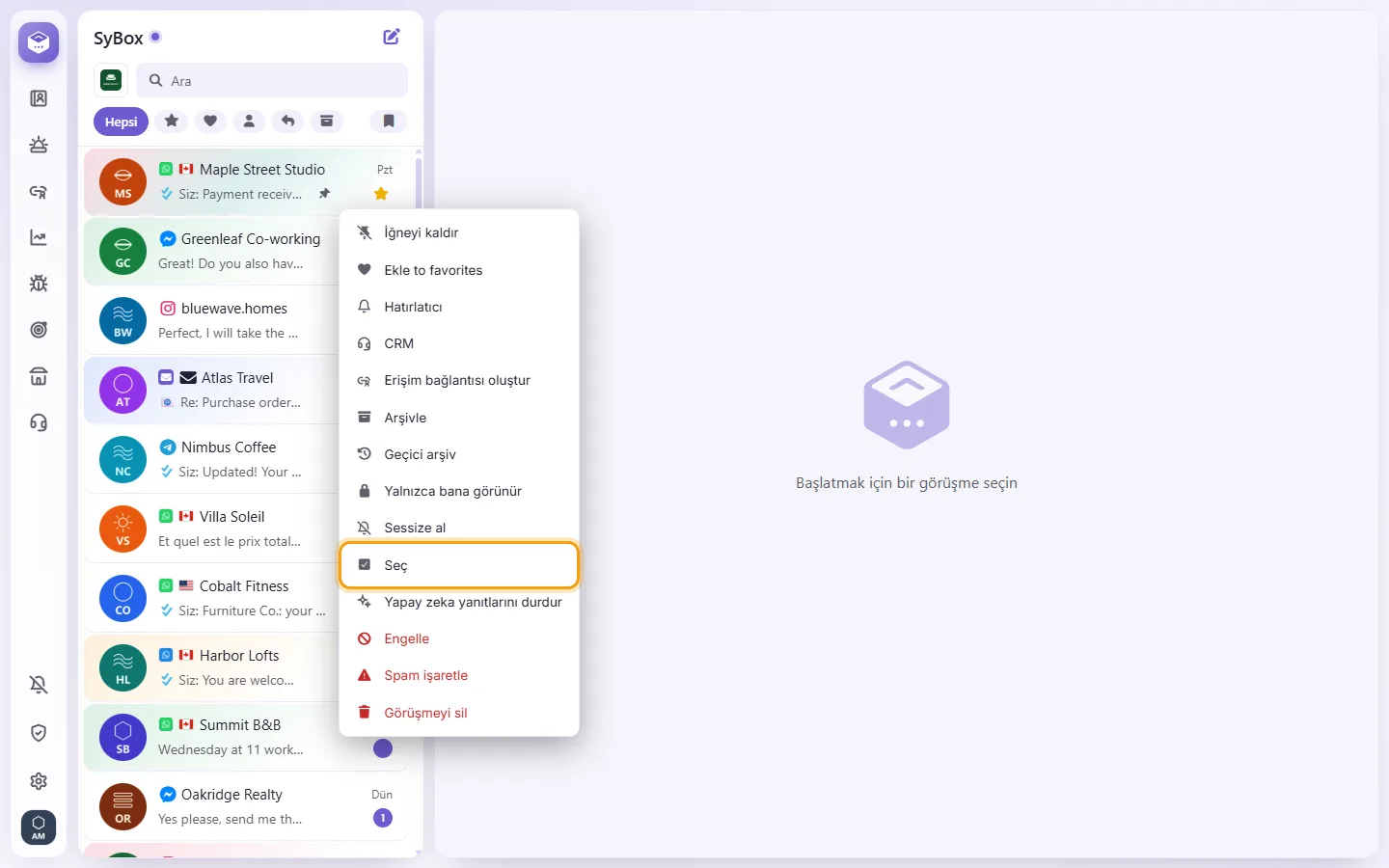Choose Yalnızca bana görünür option
This screenshot has height=868, width=1389.
coord(459,491)
